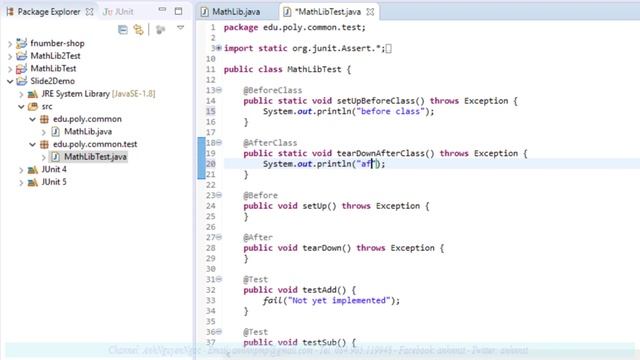Screen dimensions: 640x360
Task: Select the Package Explorer tab
Action: [49, 12]
